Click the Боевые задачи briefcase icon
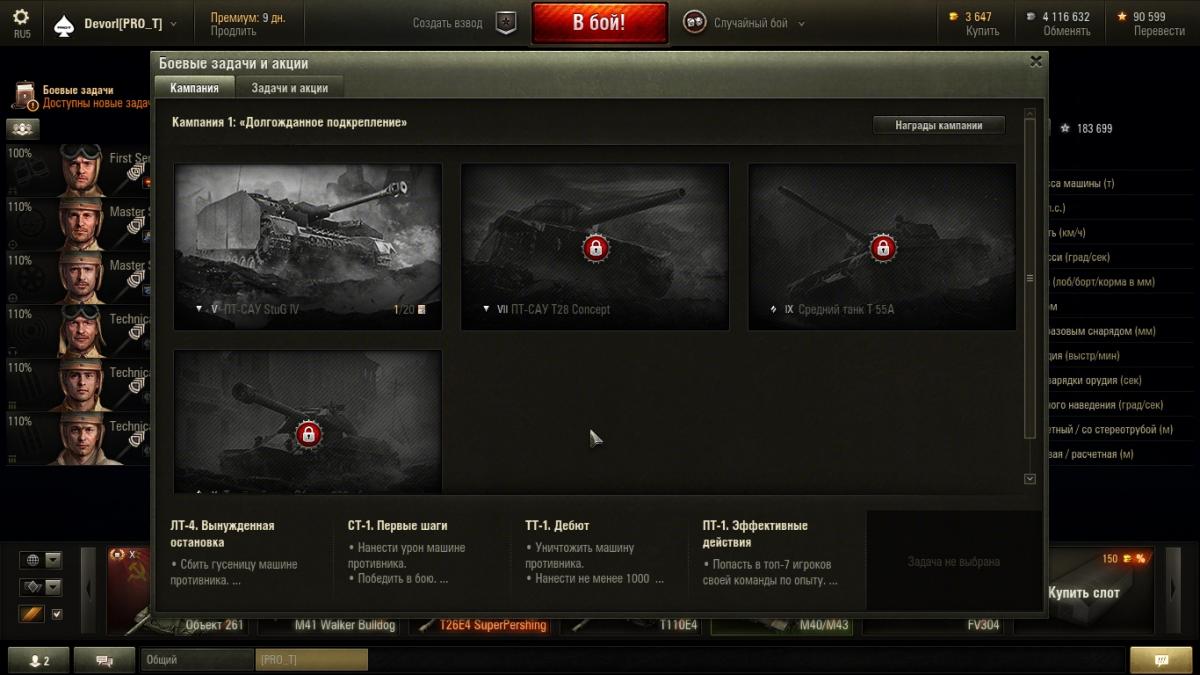 (x=25, y=96)
